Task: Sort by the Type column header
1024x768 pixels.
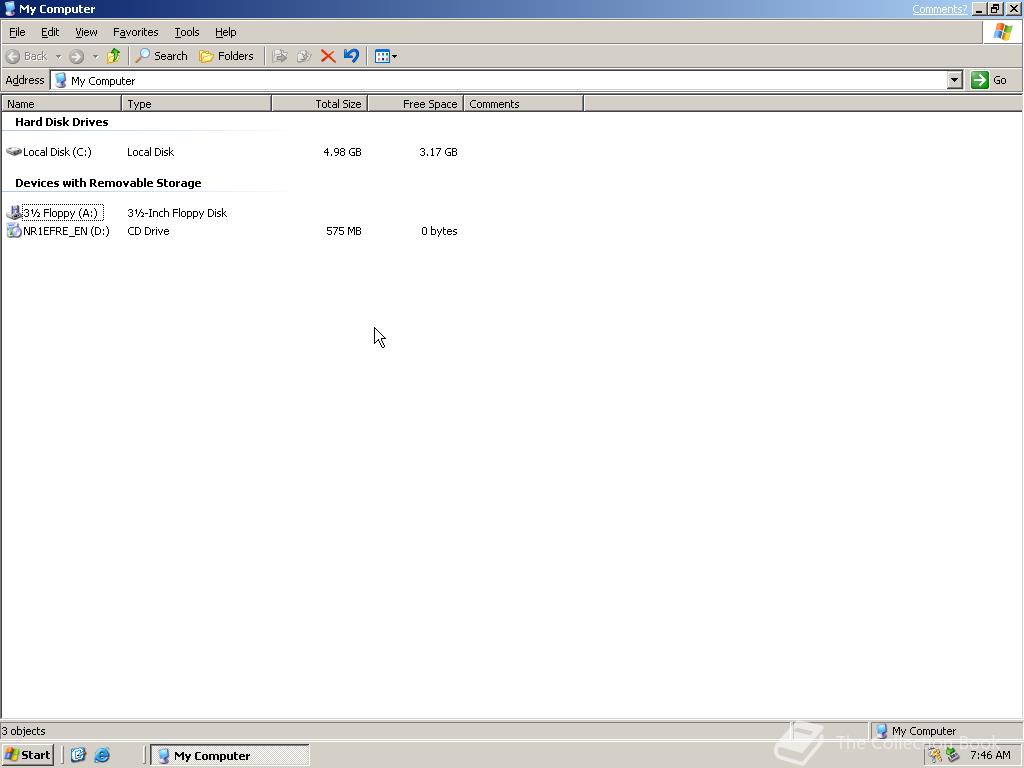Action: [197, 104]
